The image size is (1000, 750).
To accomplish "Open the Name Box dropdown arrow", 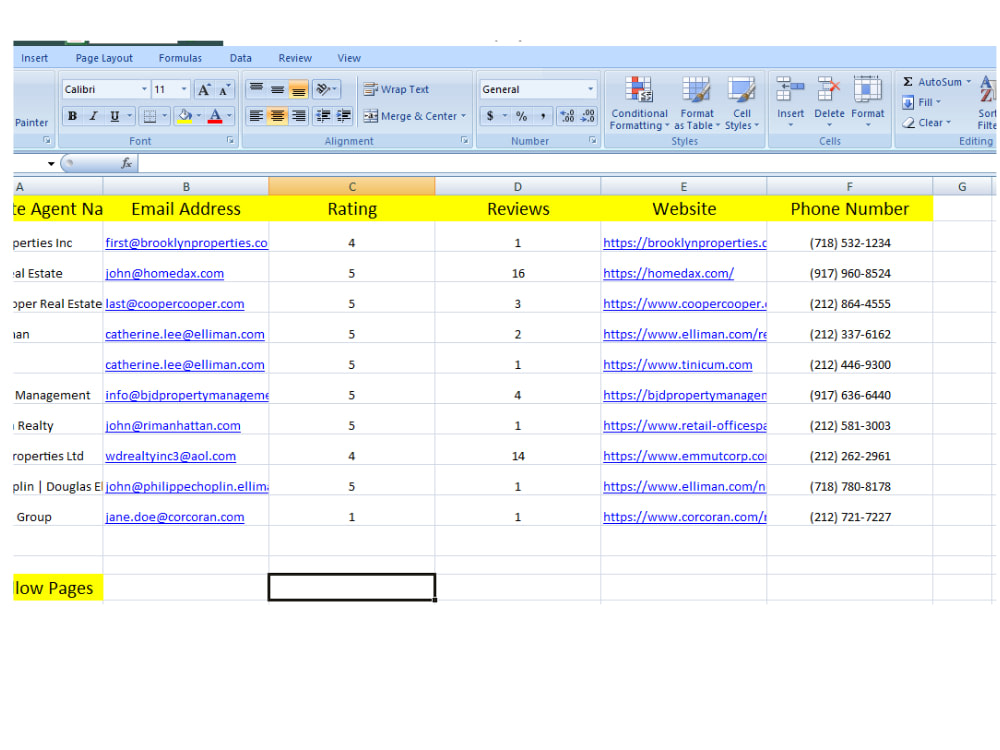I will pyautogui.click(x=50, y=164).
